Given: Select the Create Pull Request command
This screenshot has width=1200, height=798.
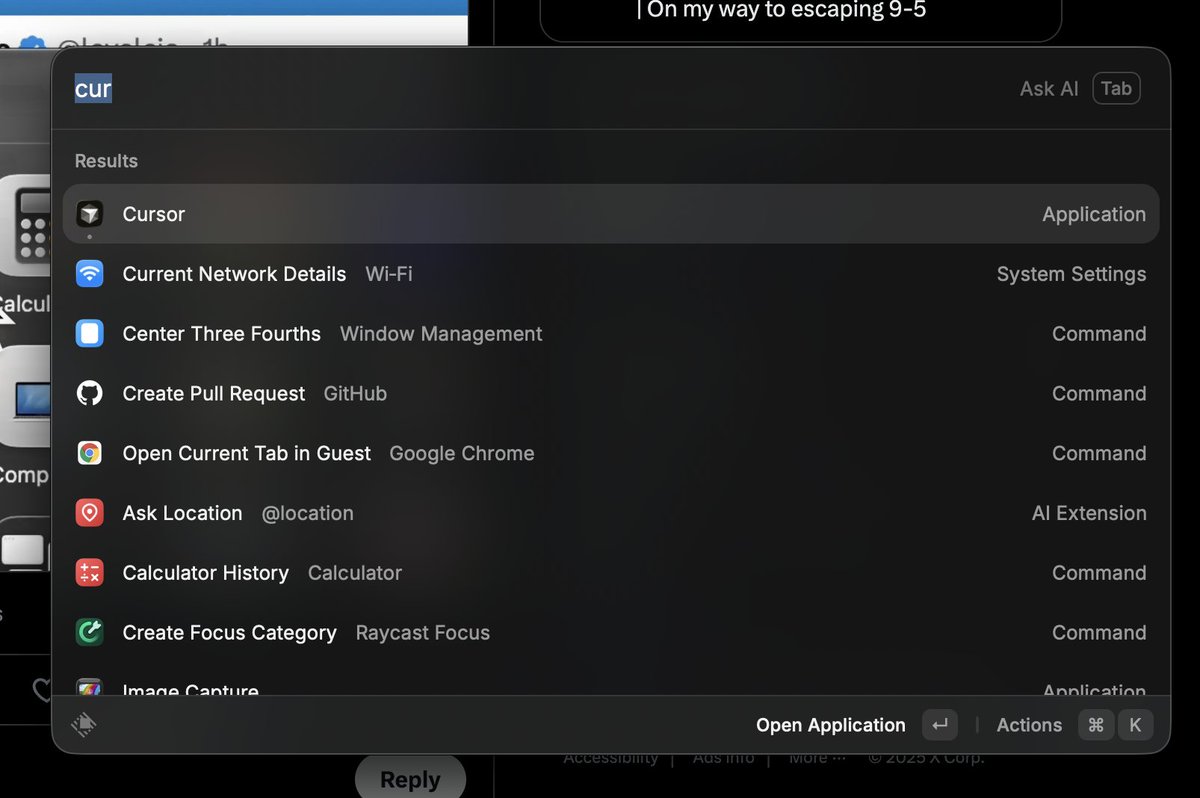Looking at the screenshot, I should tap(611, 394).
